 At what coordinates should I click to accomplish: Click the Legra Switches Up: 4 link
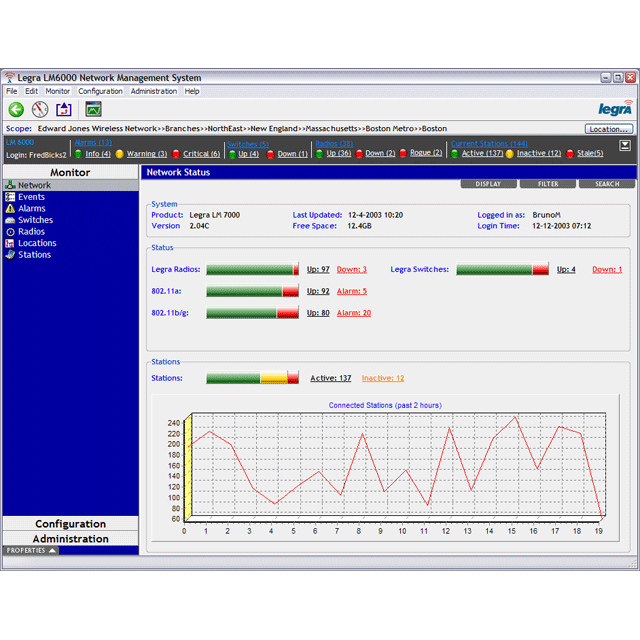click(x=566, y=269)
